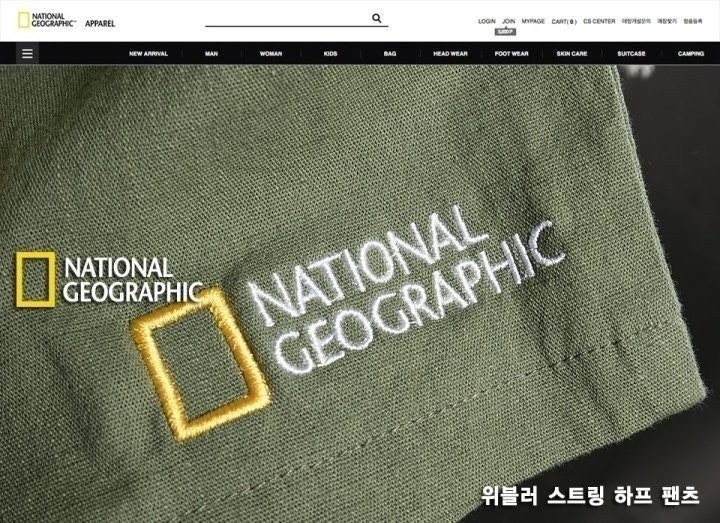
Task: Open the MAN category
Action: pyautogui.click(x=211, y=54)
